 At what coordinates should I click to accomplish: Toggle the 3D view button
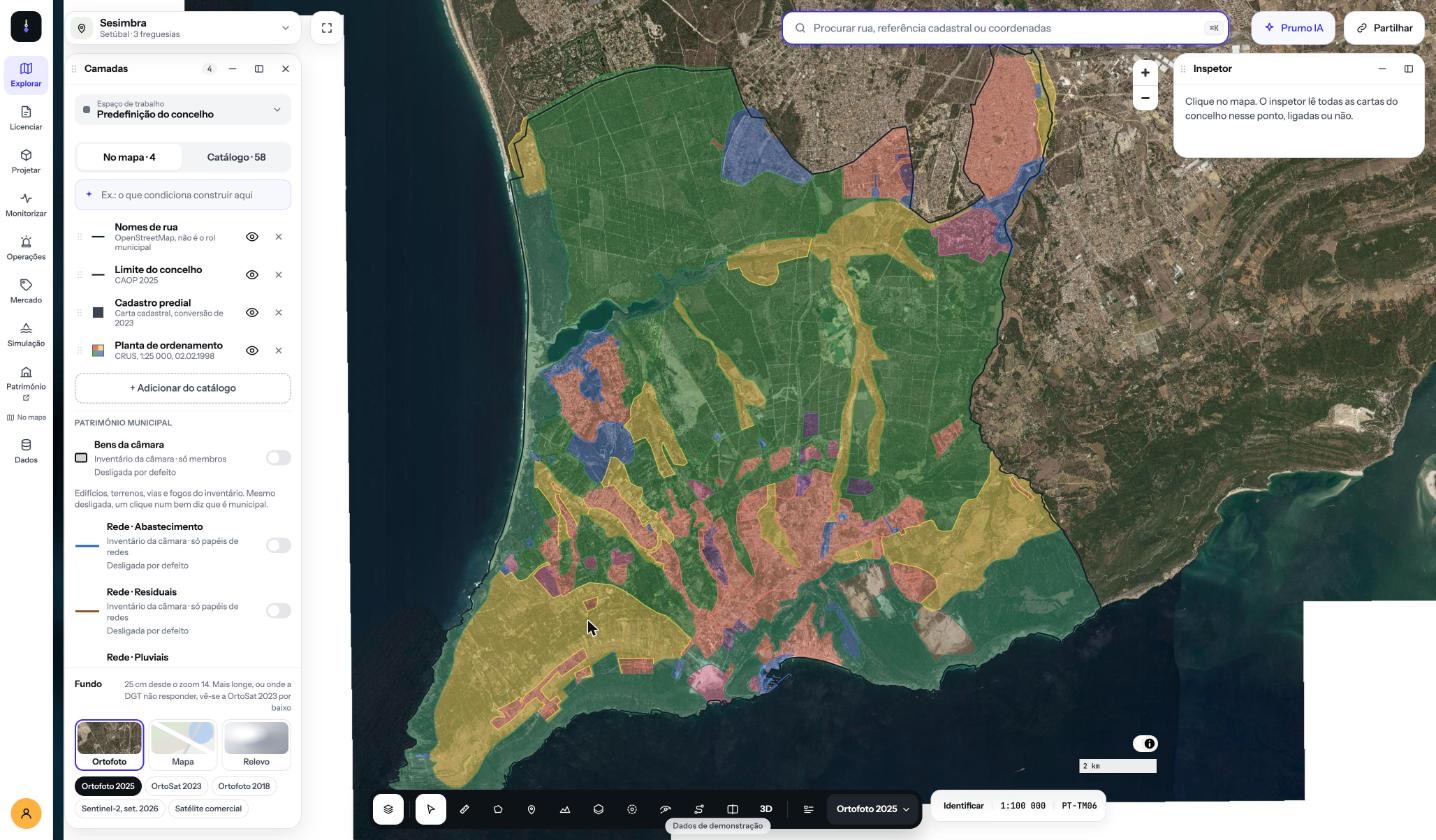click(766, 809)
